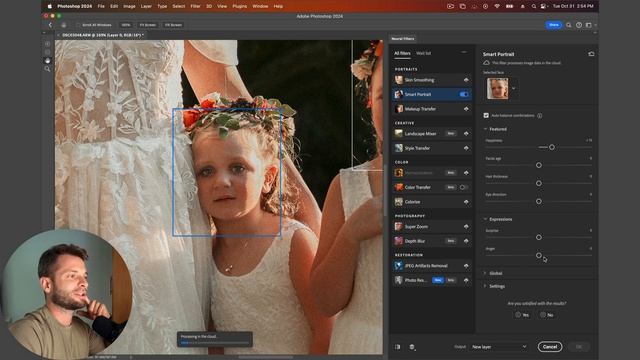Open the File menu
Screen dimensions: 640x360
[101, 6]
